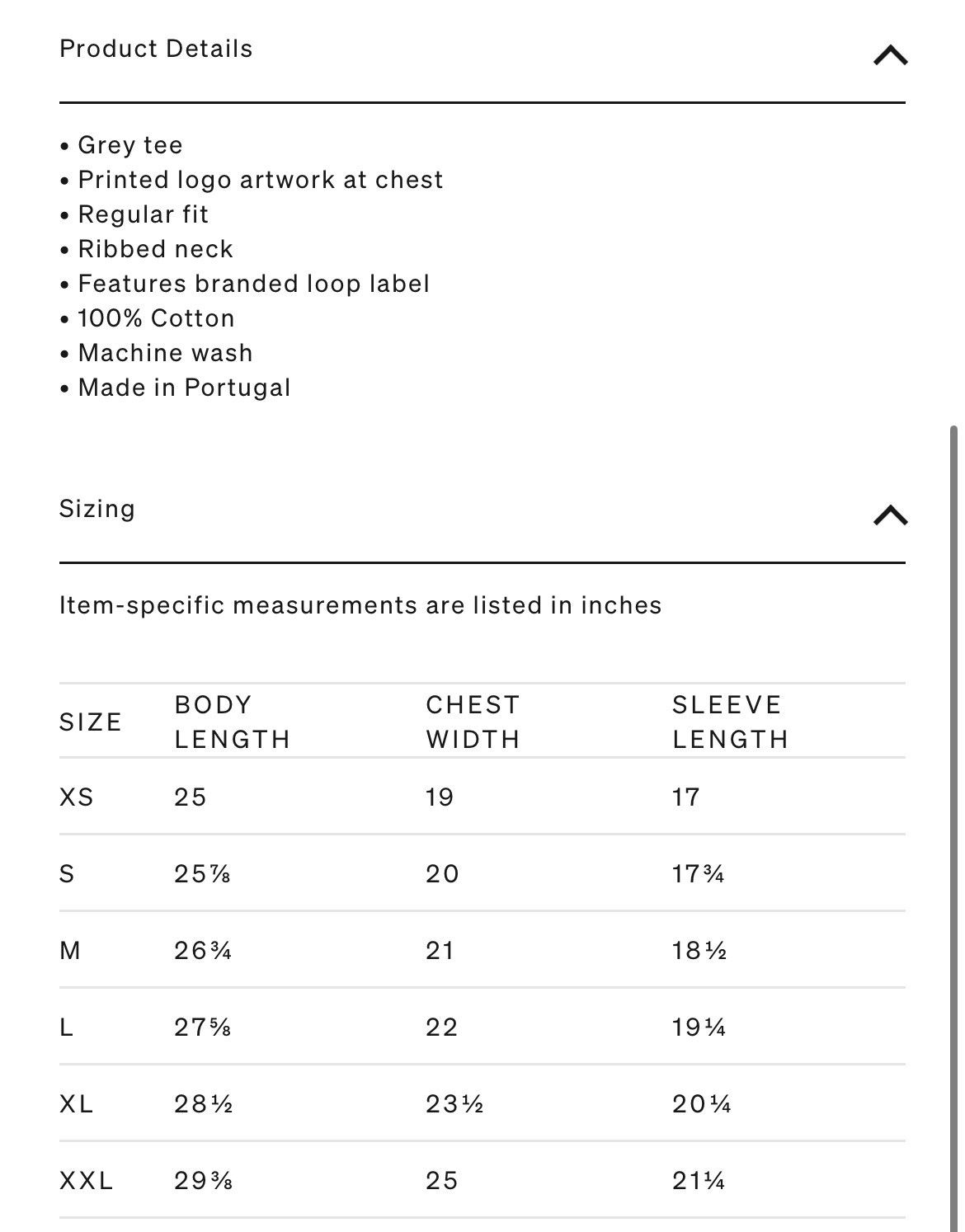Collapse the Product Details section chevron
965x1232 pixels.
pos(890,55)
